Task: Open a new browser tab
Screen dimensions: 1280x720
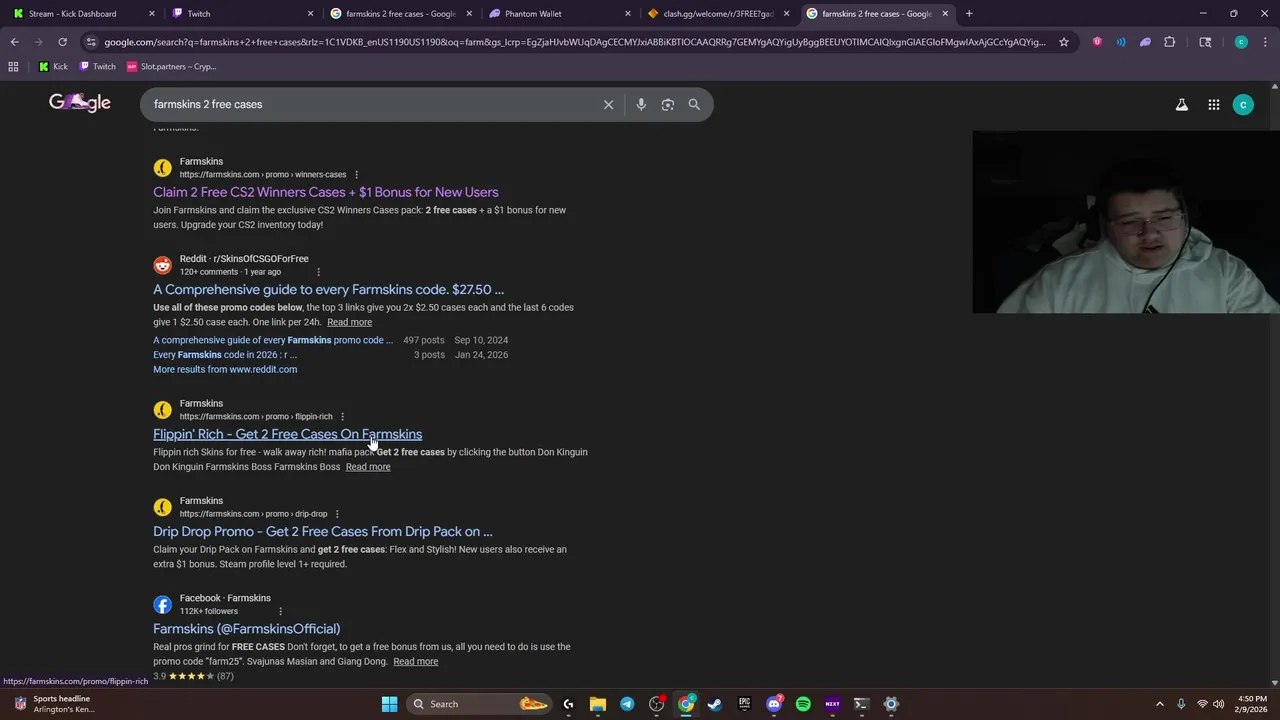Action: pos(969,14)
